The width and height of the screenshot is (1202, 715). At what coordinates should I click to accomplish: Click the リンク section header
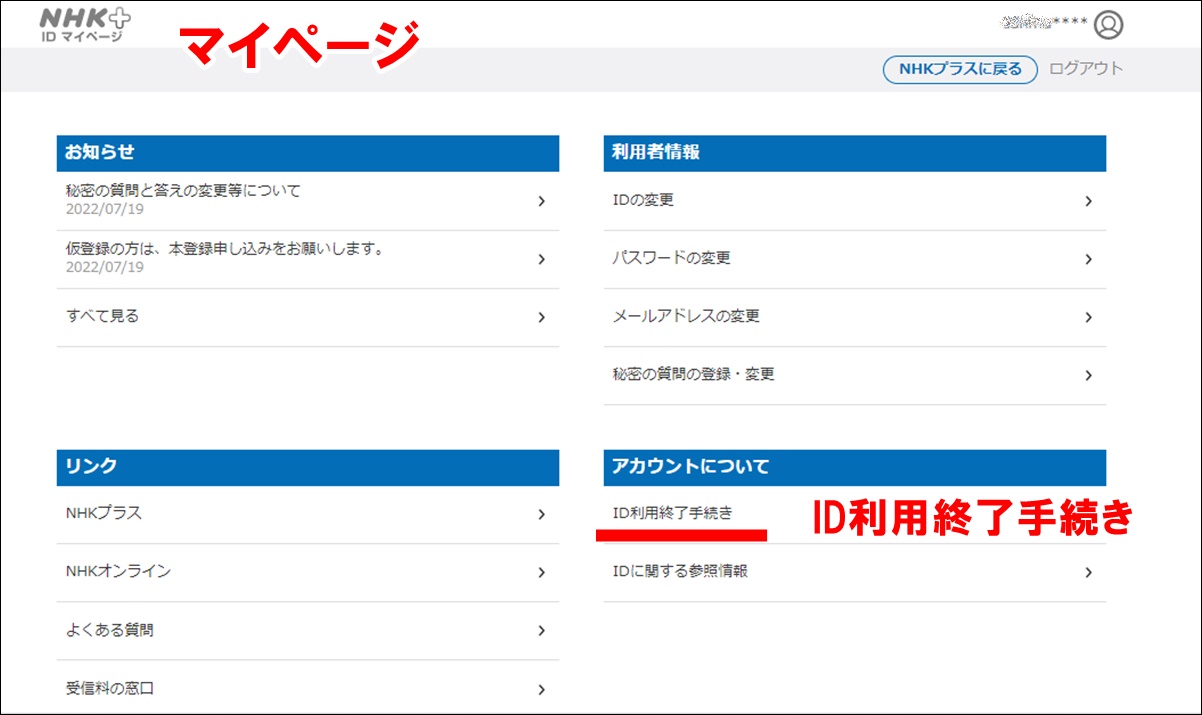pyautogui.click(x=308, y=467)
